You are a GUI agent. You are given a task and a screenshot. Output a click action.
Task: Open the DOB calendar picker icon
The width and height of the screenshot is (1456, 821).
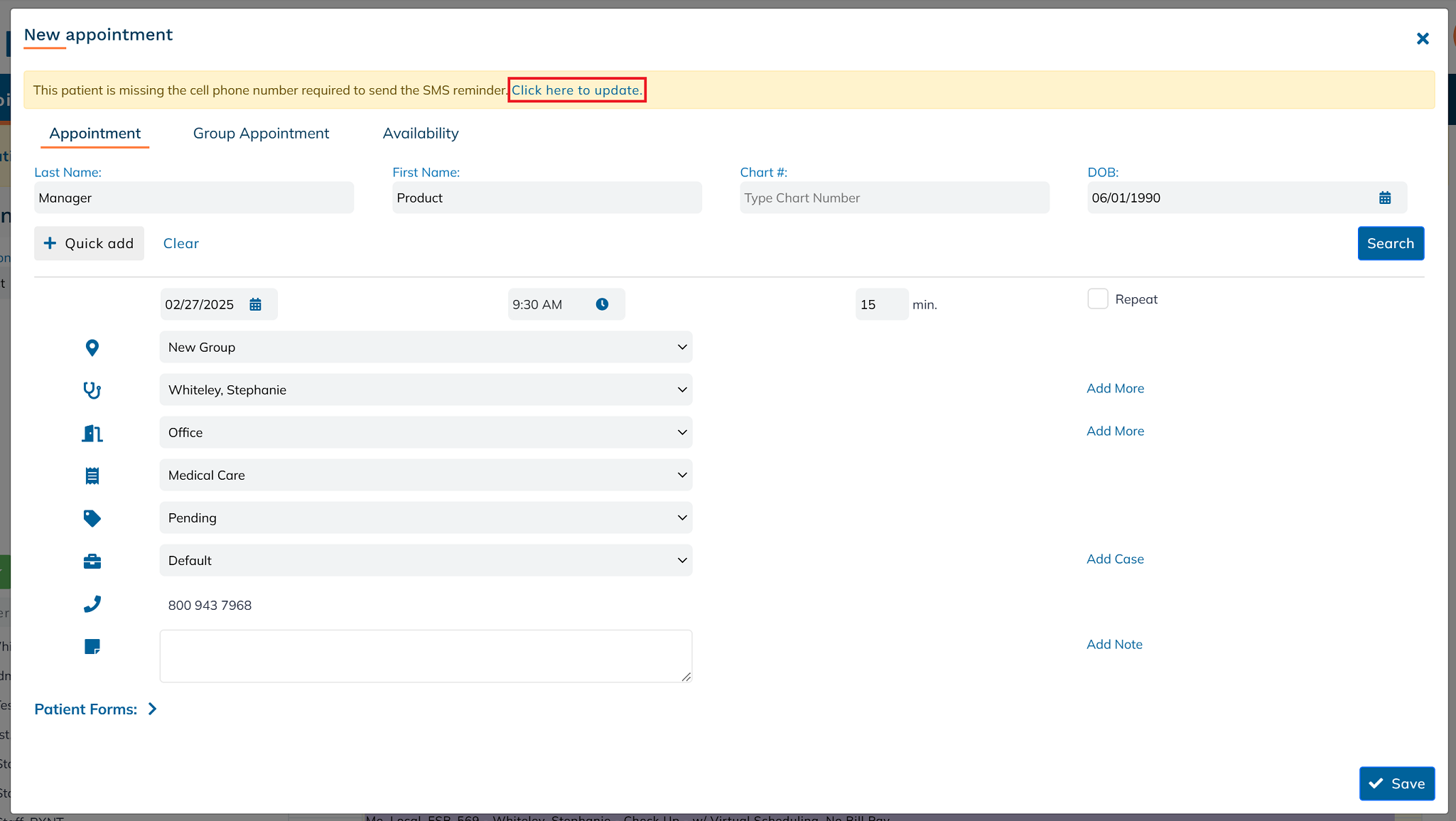(1385, 198)
